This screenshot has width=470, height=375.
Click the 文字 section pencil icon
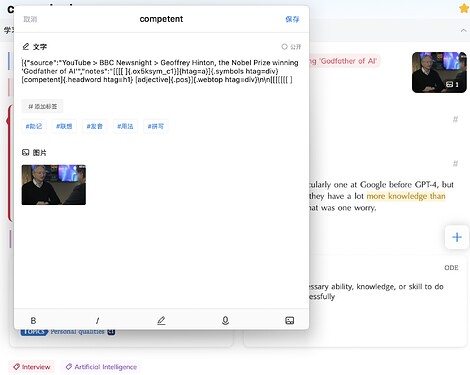click(x=26, y=46)
